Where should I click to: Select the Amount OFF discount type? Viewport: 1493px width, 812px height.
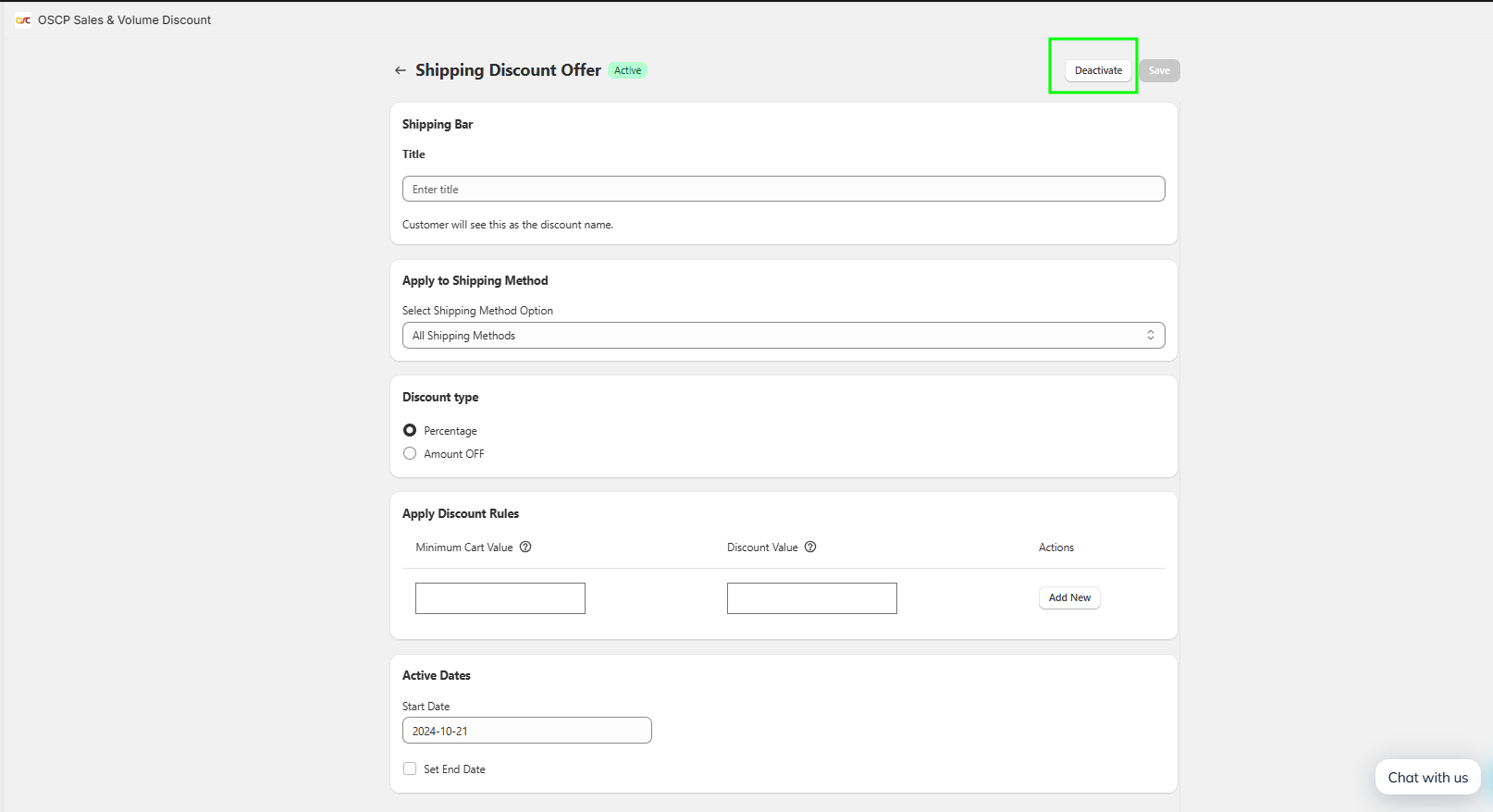click(x=410, y=453)
